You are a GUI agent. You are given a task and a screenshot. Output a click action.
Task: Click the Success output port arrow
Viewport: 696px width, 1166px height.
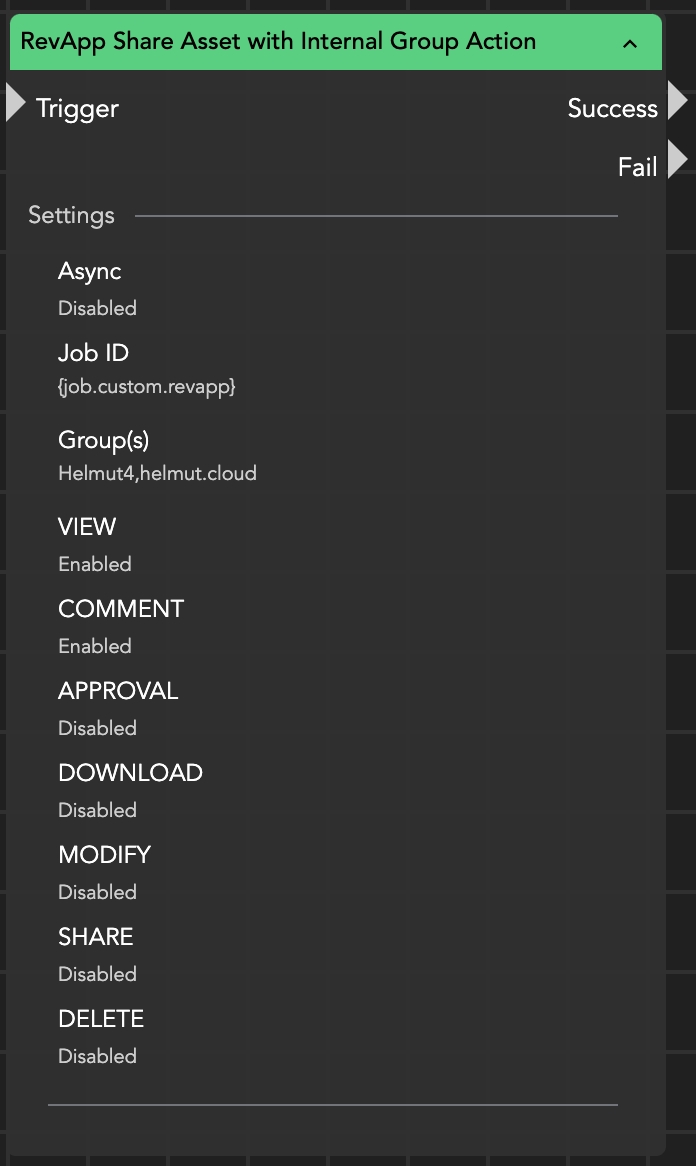(677, 102)
